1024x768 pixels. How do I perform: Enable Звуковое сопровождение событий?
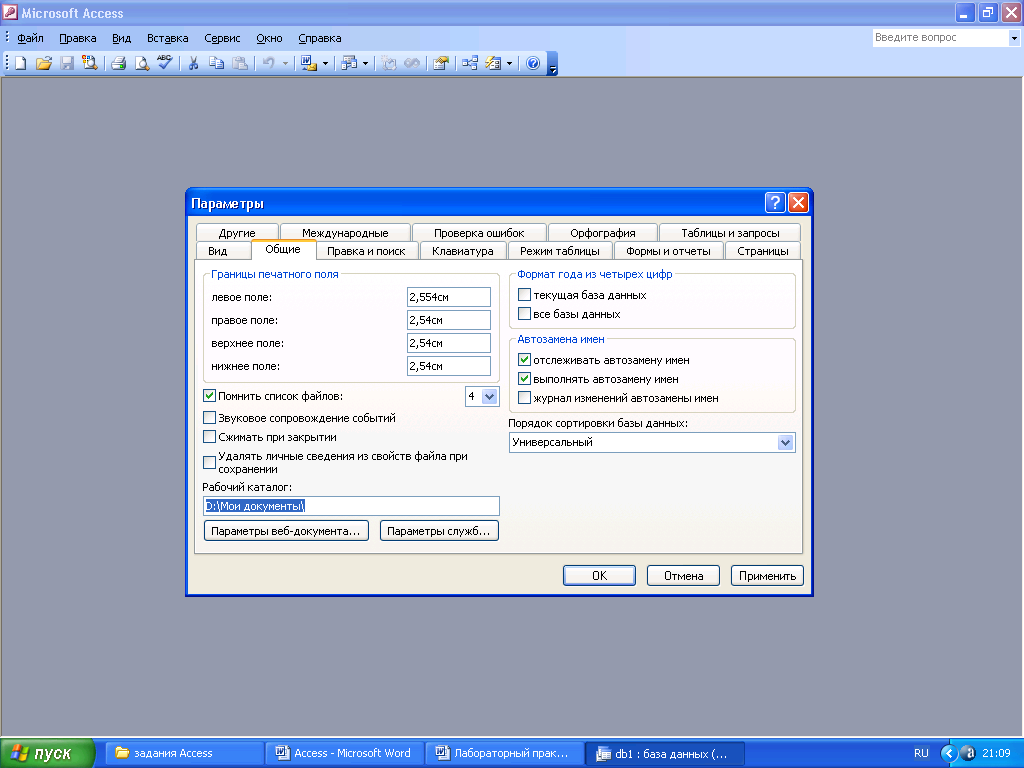click(x=210, y=418)
